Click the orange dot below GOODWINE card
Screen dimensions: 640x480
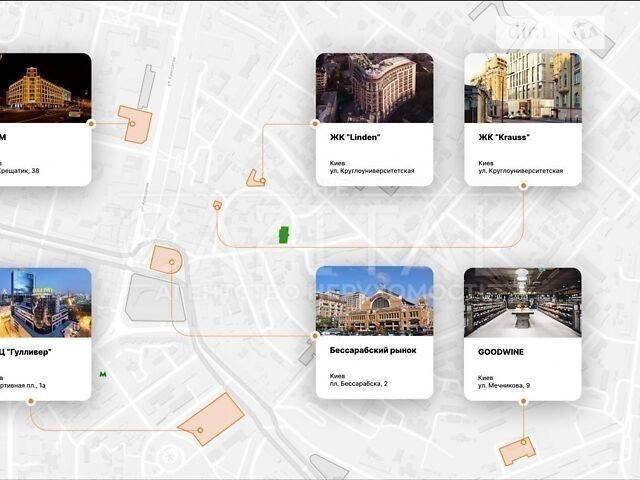[x=523, y=402]
